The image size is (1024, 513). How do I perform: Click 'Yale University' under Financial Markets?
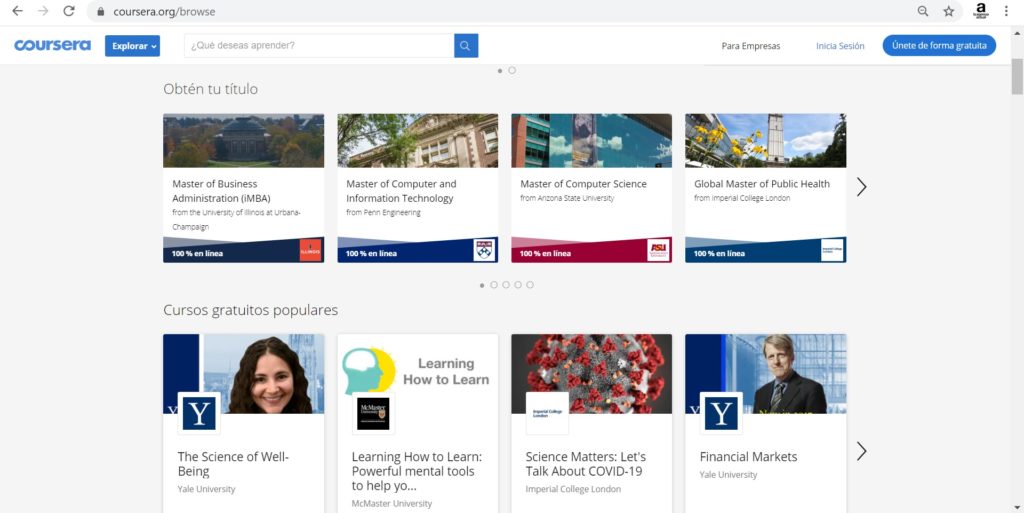click(x=728, y=475)
